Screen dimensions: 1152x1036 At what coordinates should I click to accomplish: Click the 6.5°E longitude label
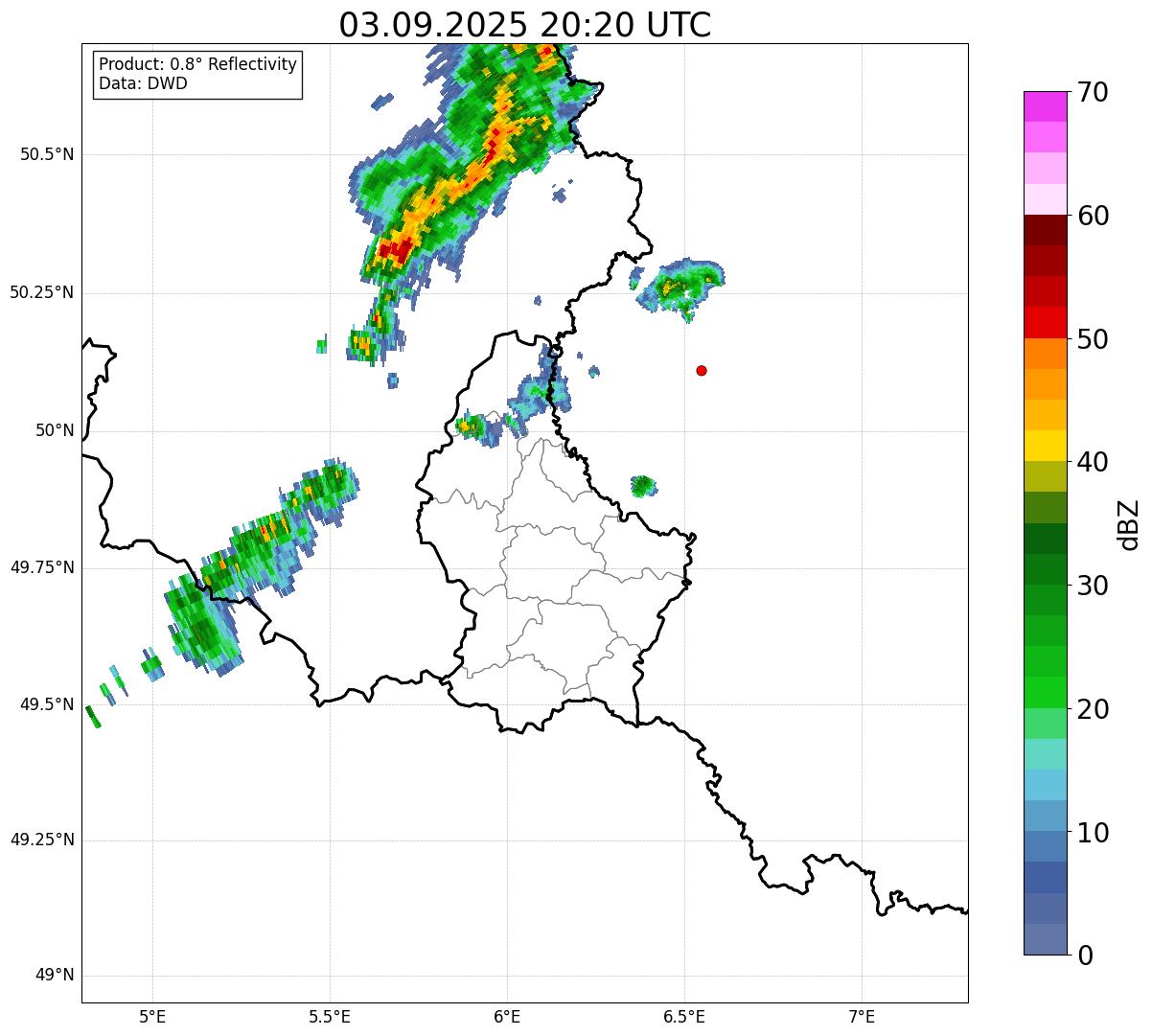click(685, 1016)
